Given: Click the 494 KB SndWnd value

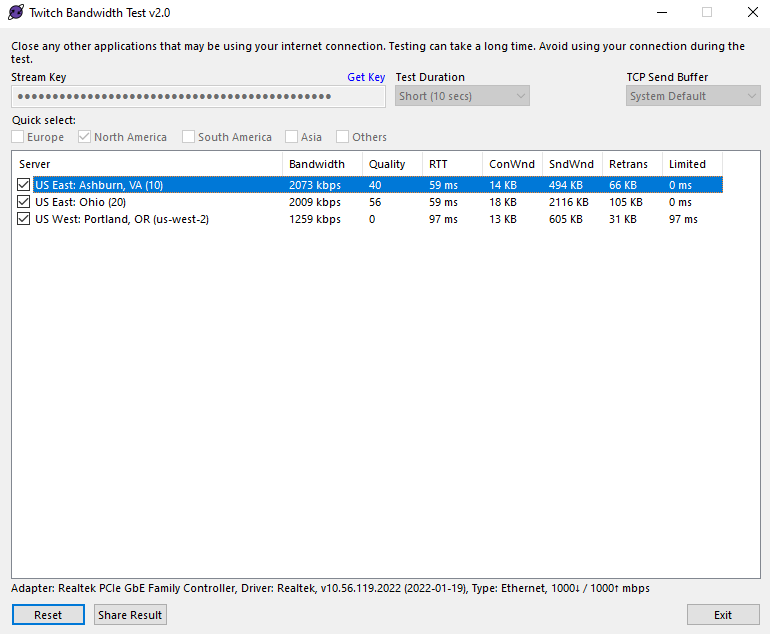Looking at the screenshot, I should 566,185.
